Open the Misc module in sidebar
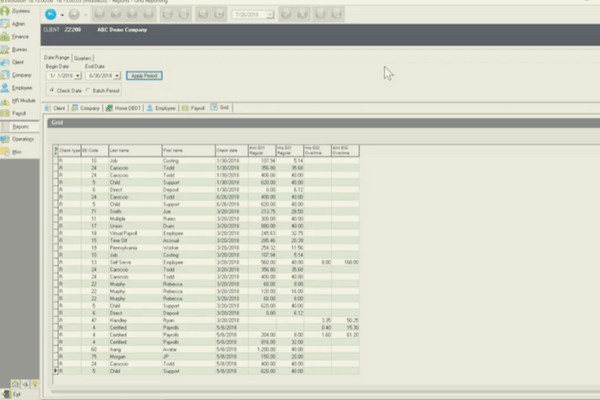Image resolution: width=600 pixels, height=400 pixels. click(15, 152)
